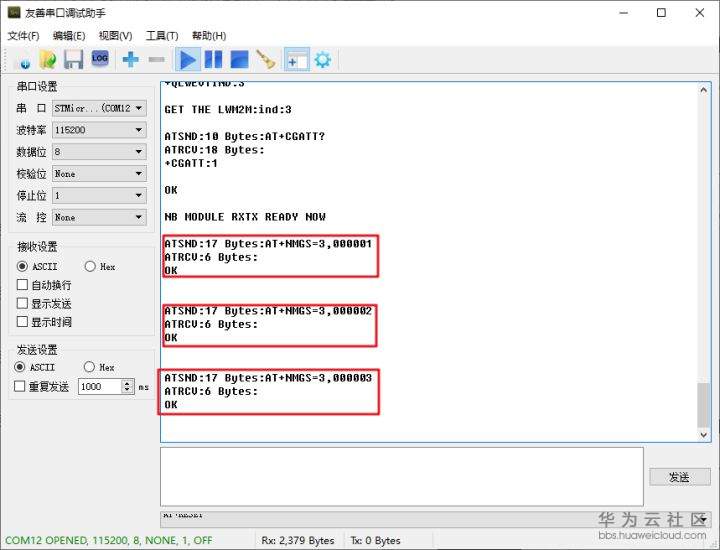Open settings with the gear icon
The height and width of the screenshot is (550, 720).
pyautogui.click(x=323, y=60)
